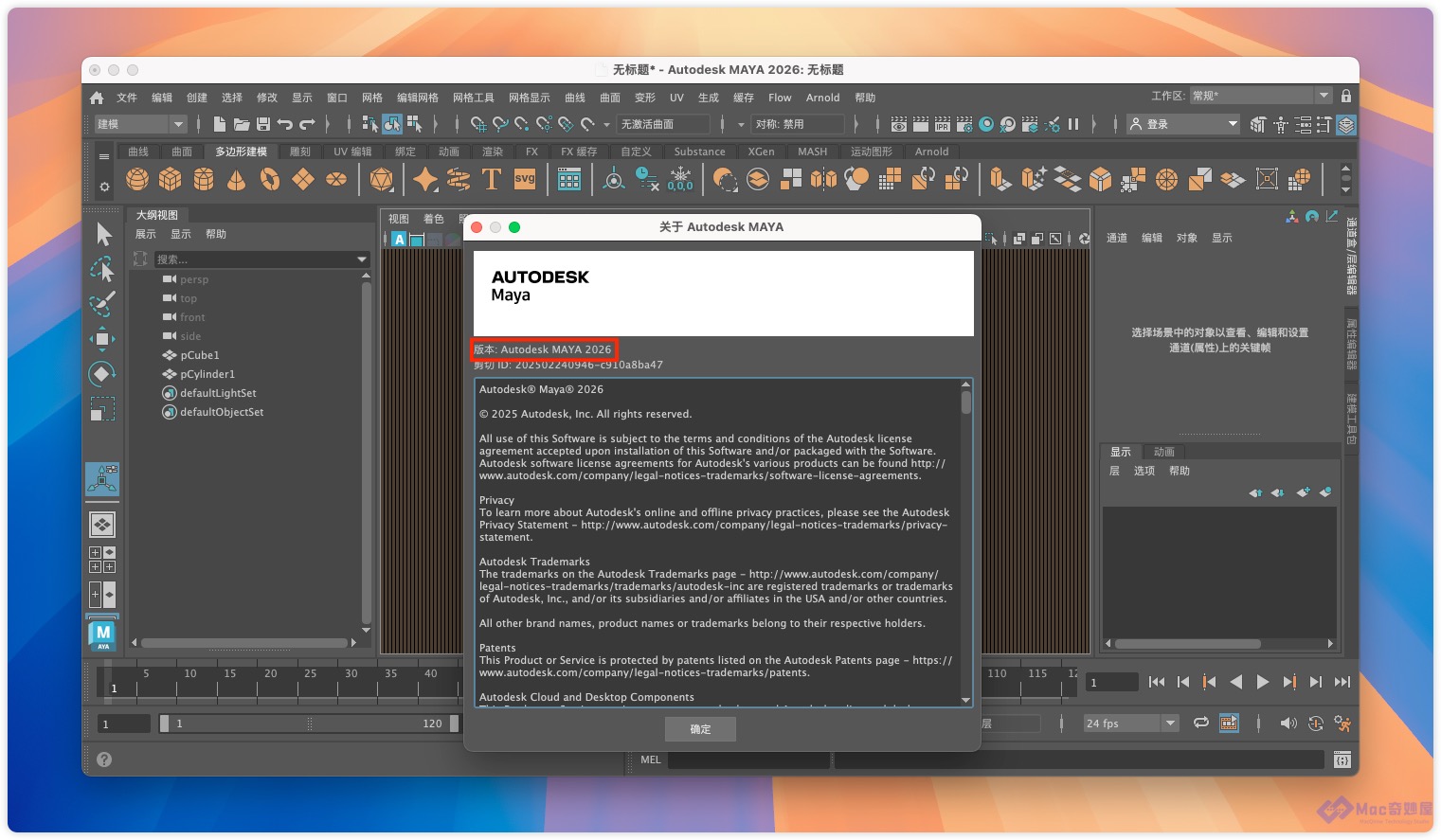Image resolution: width=1441 pixels, height=840 pixels.
Task: Create a polygon torus from the shelf
Action: (x=270, y=179)
